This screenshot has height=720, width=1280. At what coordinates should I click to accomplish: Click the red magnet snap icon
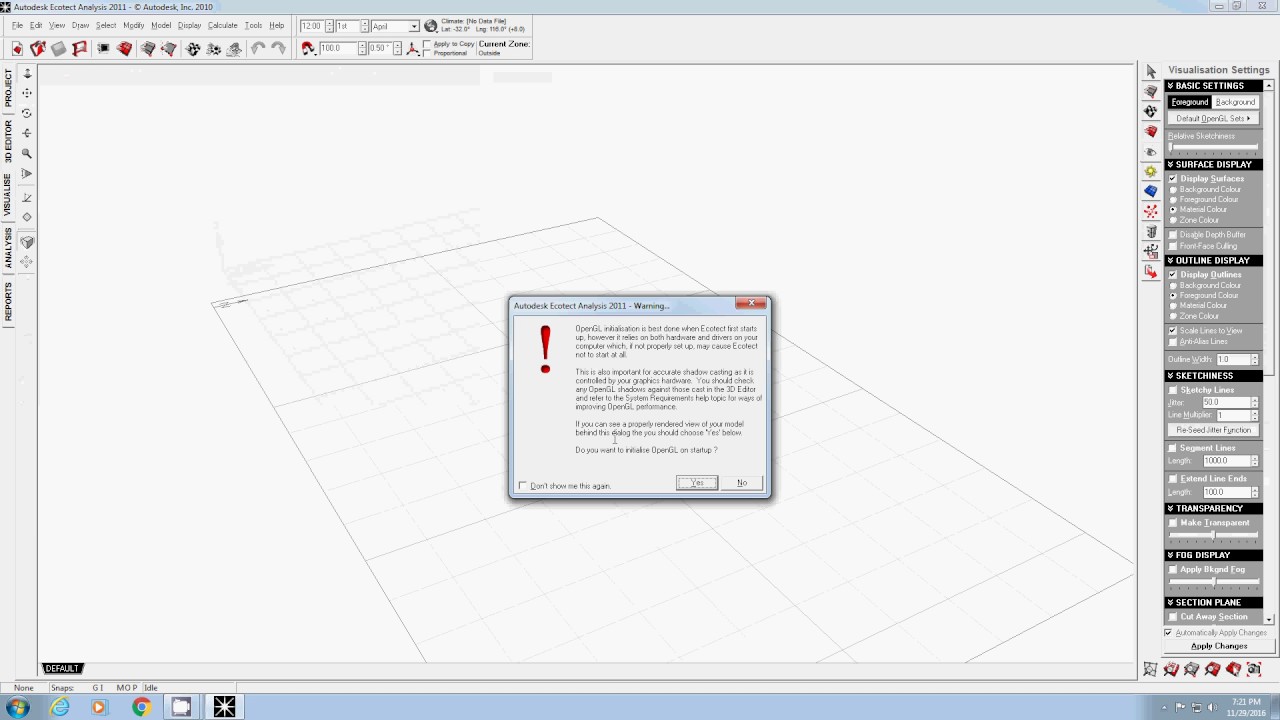tap(308, 48)
